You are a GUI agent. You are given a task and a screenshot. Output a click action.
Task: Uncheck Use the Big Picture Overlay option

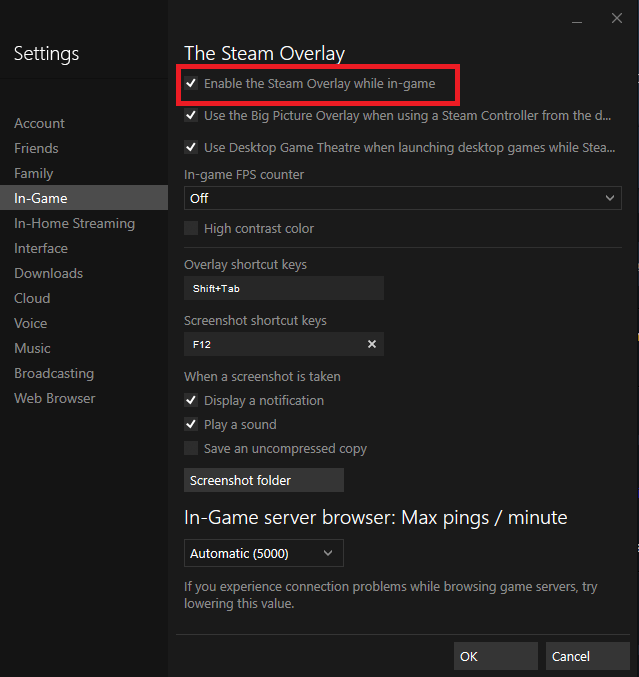coord(192,116)
